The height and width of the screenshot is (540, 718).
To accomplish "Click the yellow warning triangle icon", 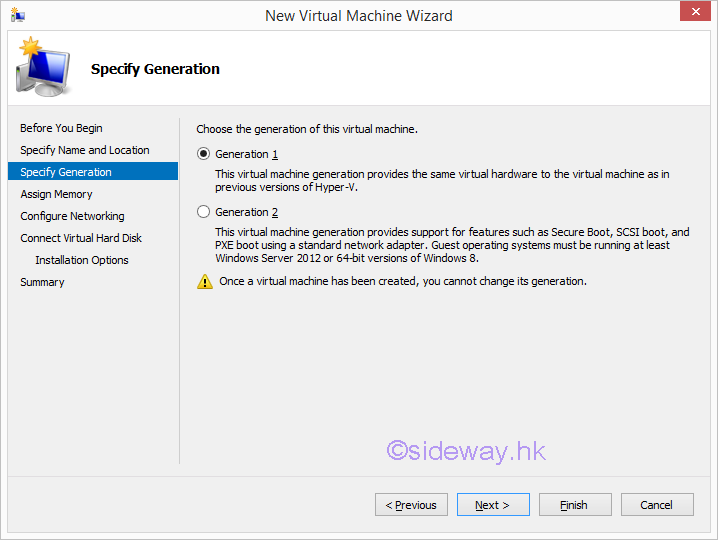I will coord(205,282).
